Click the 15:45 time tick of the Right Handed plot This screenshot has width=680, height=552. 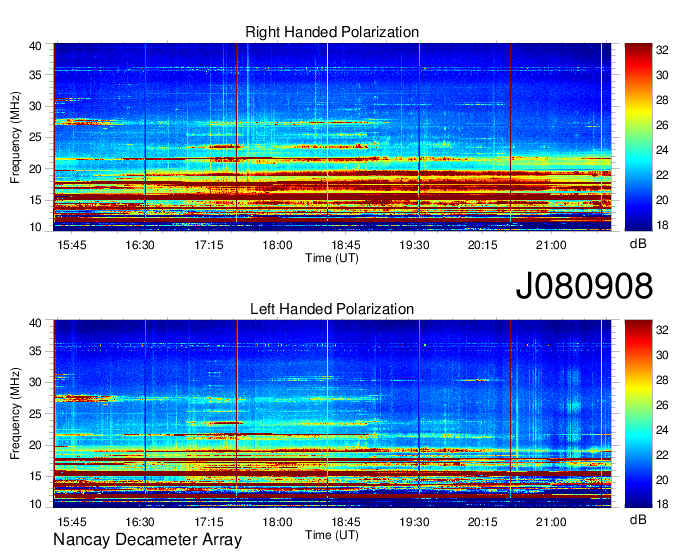[x=72, y=245]
